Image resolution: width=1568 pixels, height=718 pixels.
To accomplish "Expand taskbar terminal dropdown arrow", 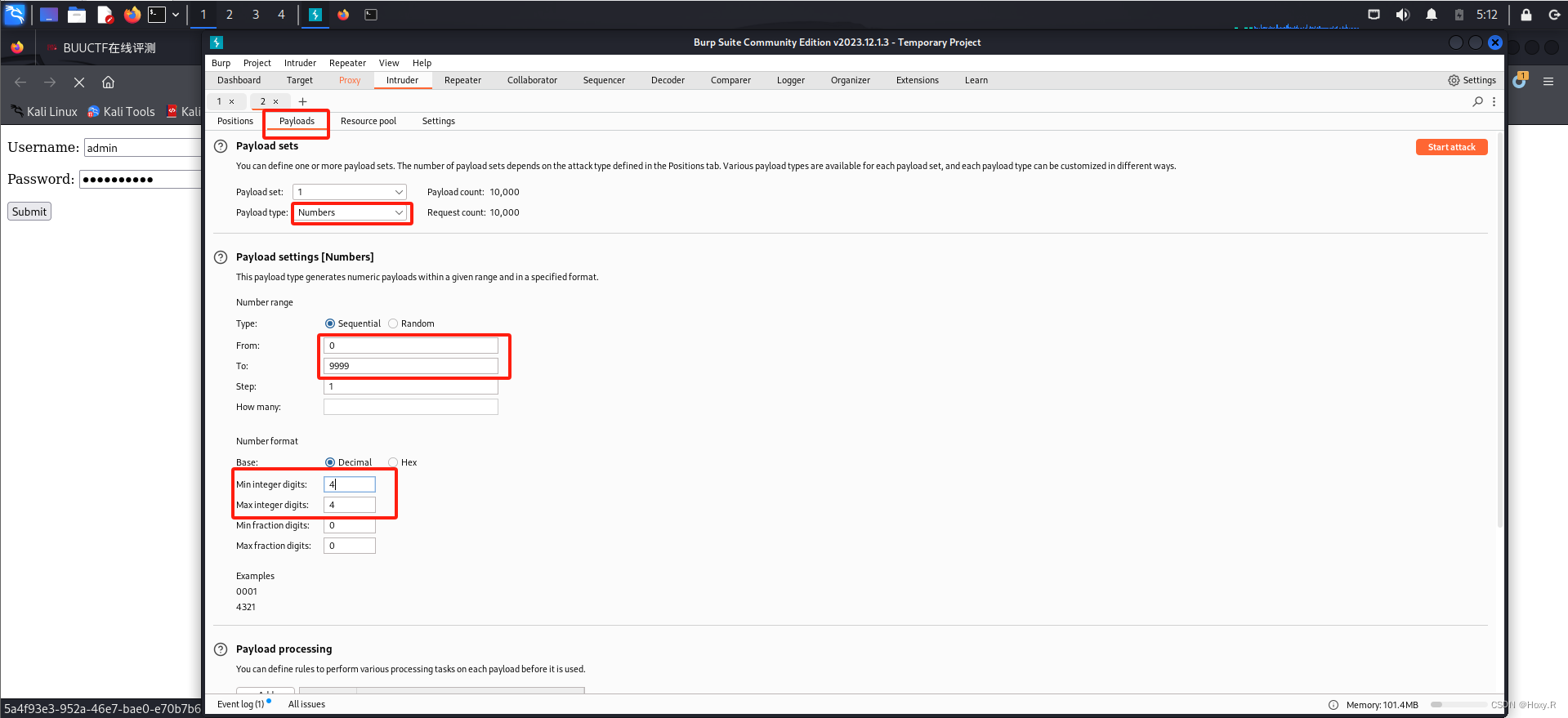I will point(175,15).
